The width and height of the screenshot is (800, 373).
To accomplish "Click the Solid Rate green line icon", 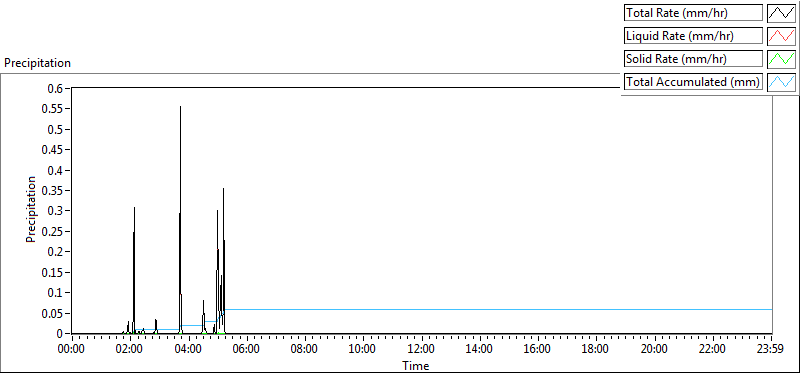I will pyautogui.click(x=782, y=59).
